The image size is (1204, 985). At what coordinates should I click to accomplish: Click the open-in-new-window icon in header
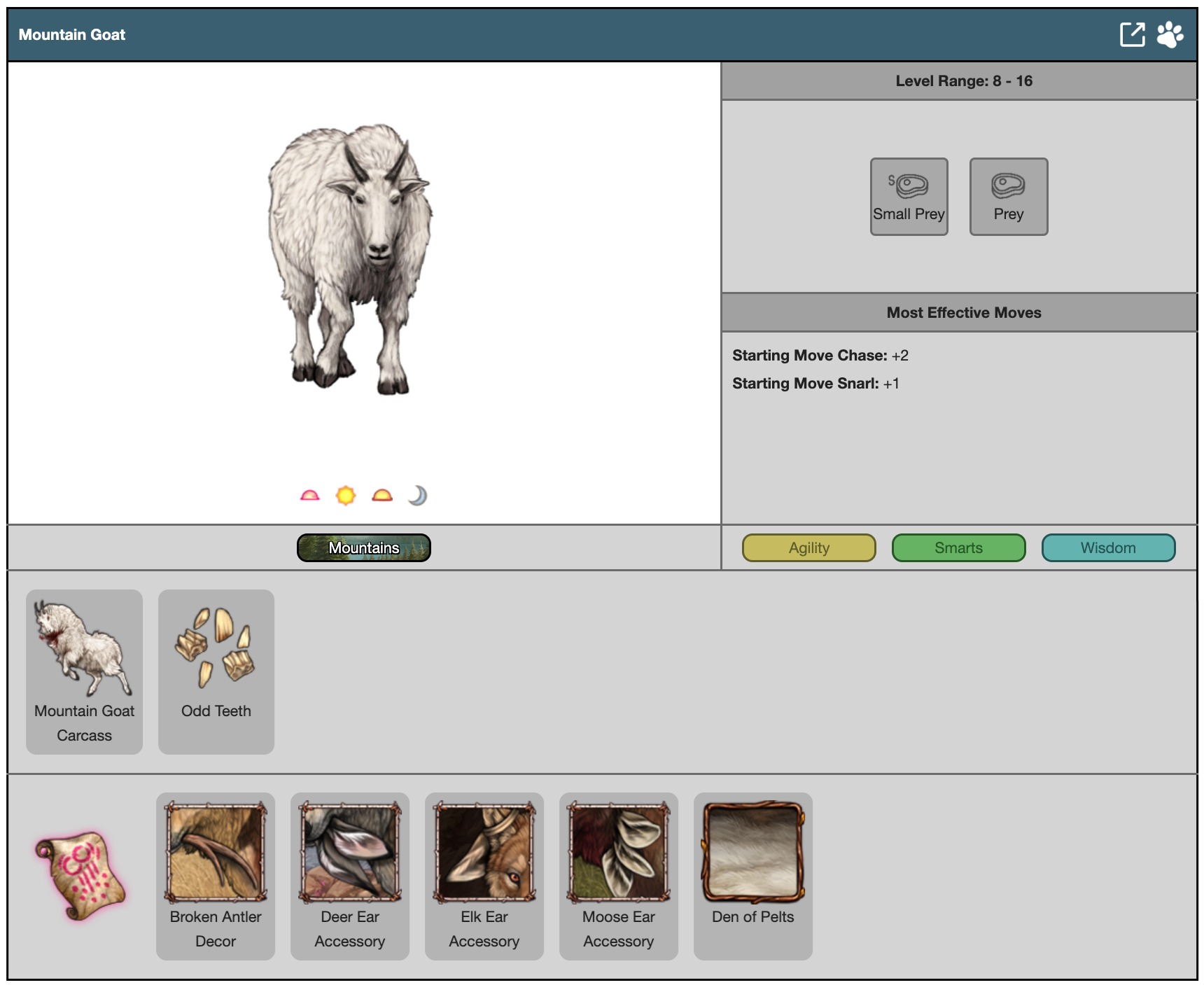(x=1132, y=34)
